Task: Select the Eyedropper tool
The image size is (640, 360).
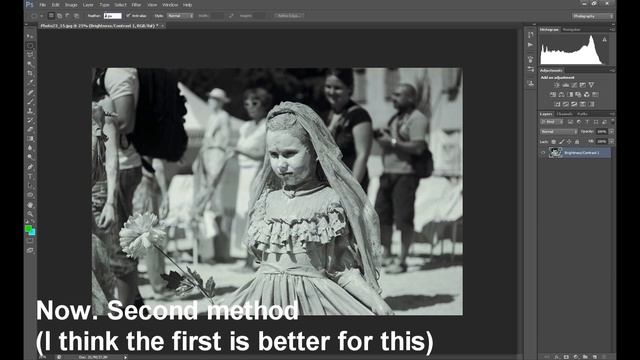Action: [30, 83]
